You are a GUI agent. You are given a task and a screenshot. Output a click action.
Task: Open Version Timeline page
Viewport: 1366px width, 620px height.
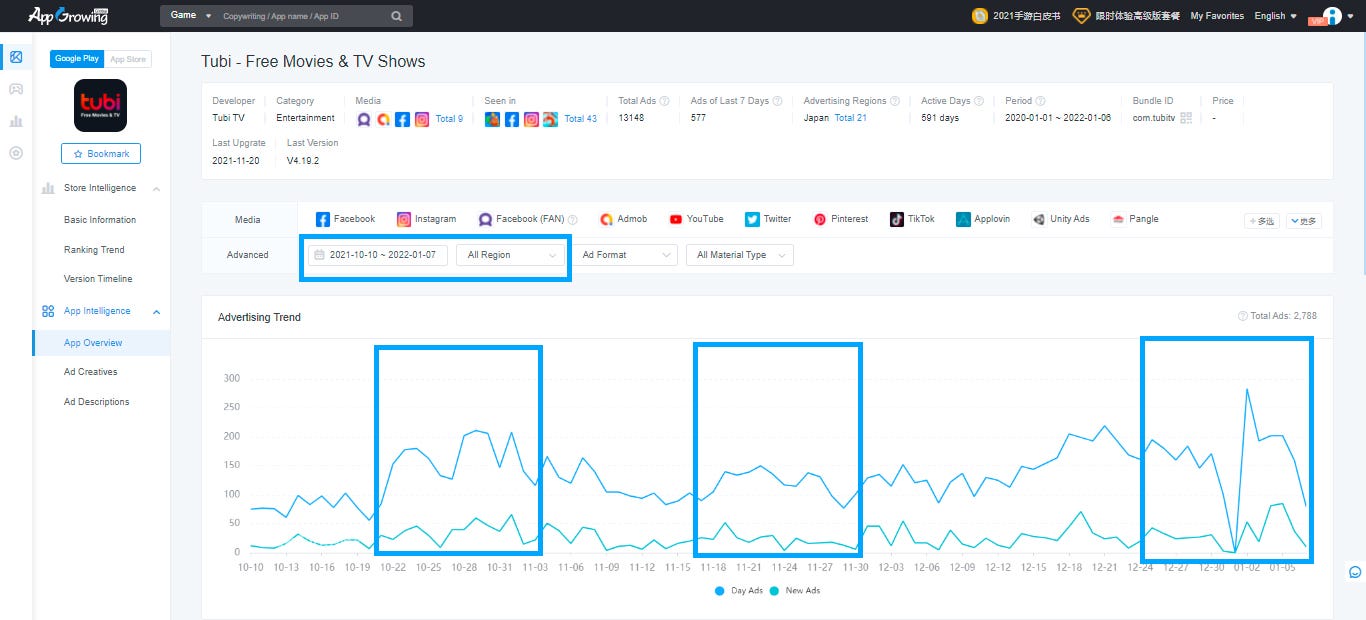98,279
